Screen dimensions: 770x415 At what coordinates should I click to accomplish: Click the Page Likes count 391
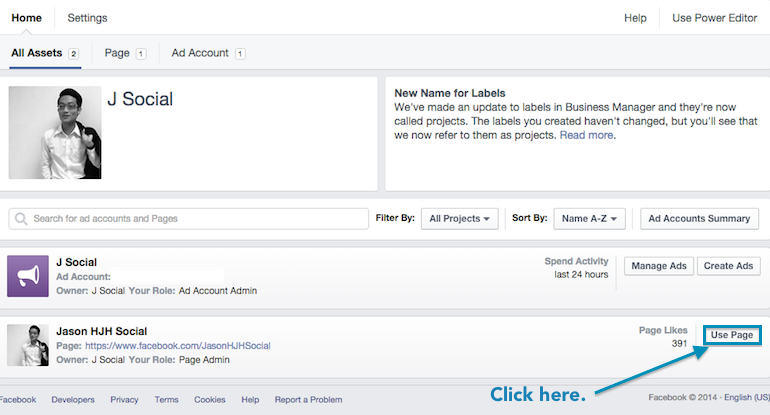point(680,344)
